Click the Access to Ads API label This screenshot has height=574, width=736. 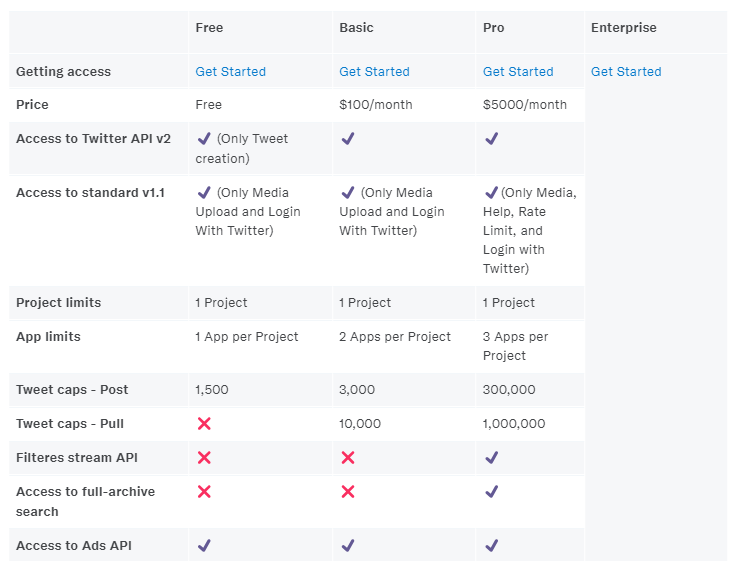74,545
